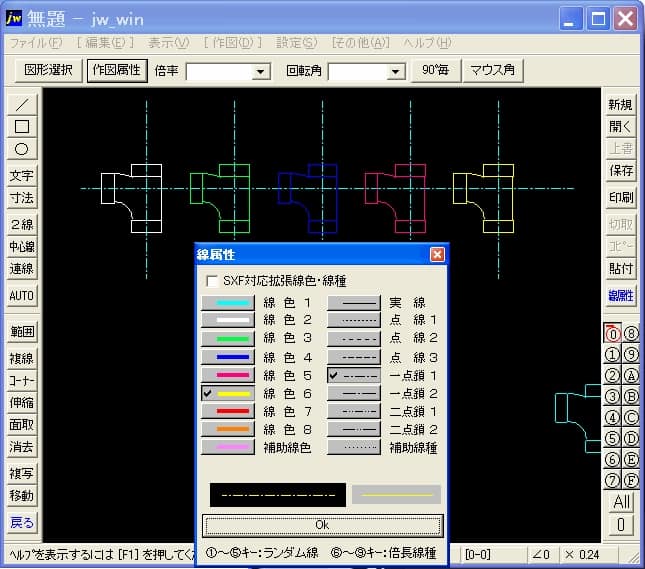The width and height of the screenshot is (645, 569).
Task: Select the 複写 copy tool
Action: tap(22, 474)
